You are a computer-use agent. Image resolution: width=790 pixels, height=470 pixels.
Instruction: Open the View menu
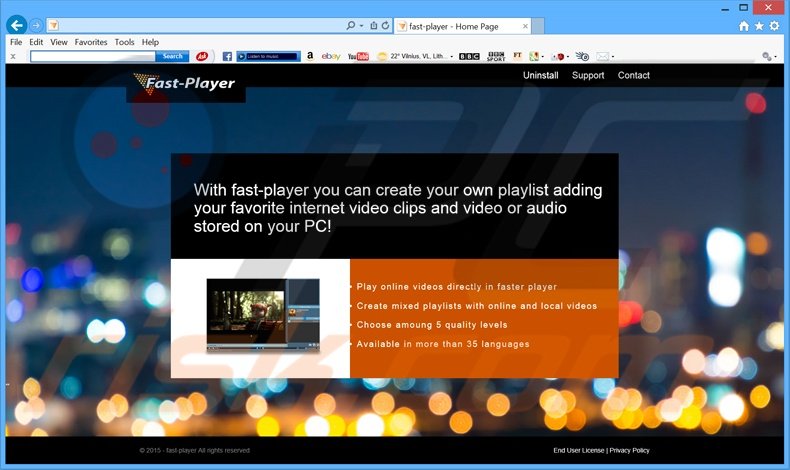click(x=59, y=42)
